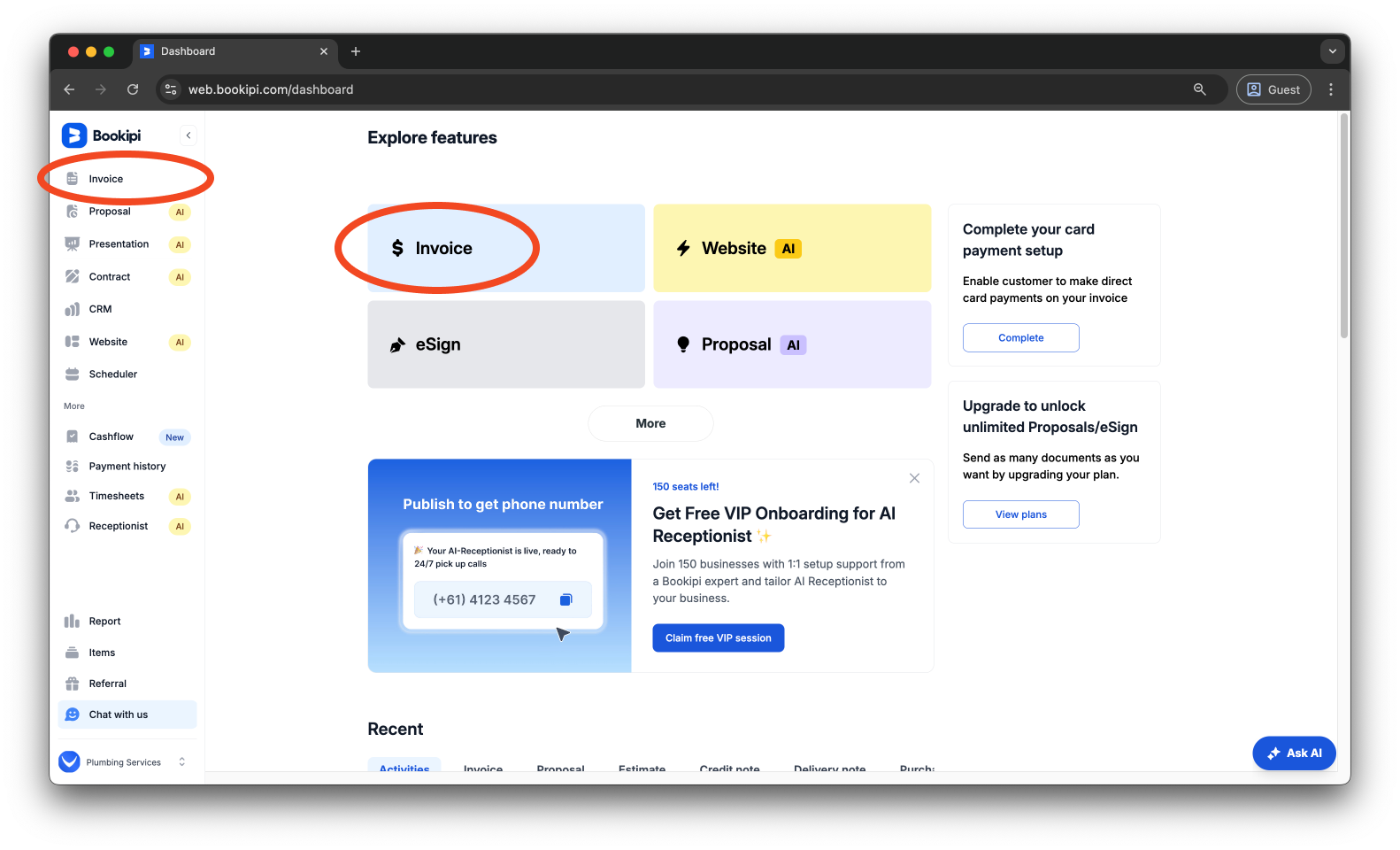Click the Plumbing Services company avatar
The image size is (1400, 850).
coord(69,761)
